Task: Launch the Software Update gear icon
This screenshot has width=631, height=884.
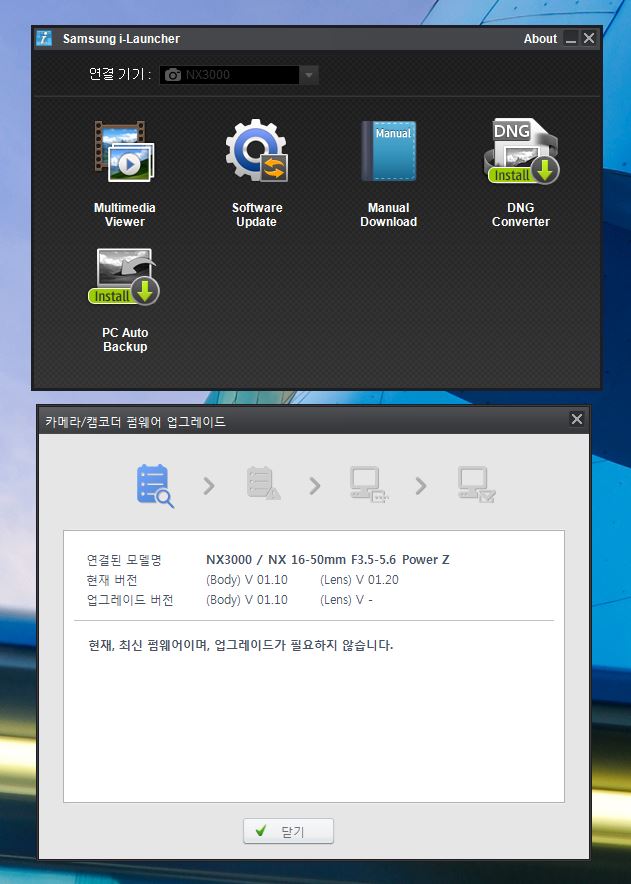Action: click(x=257, y=151)
